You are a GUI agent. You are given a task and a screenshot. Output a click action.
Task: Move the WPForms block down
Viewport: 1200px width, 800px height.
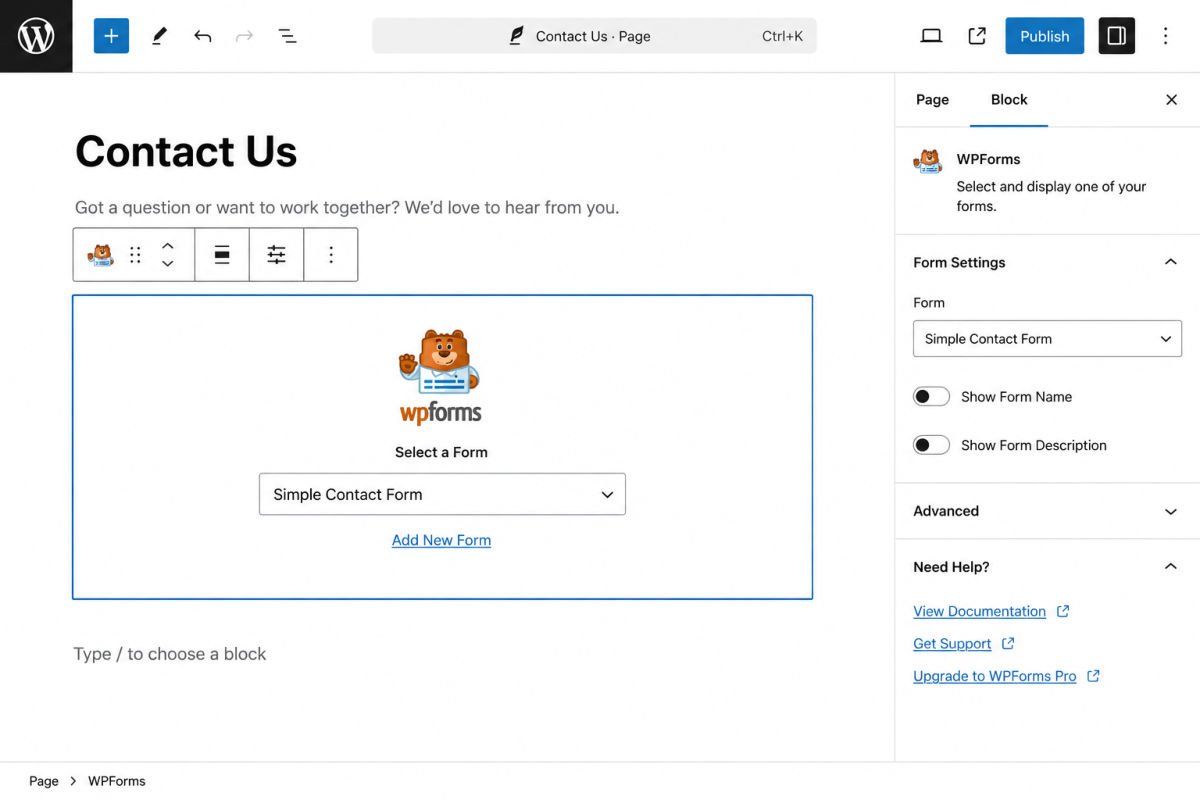click(x=168, y=264)
